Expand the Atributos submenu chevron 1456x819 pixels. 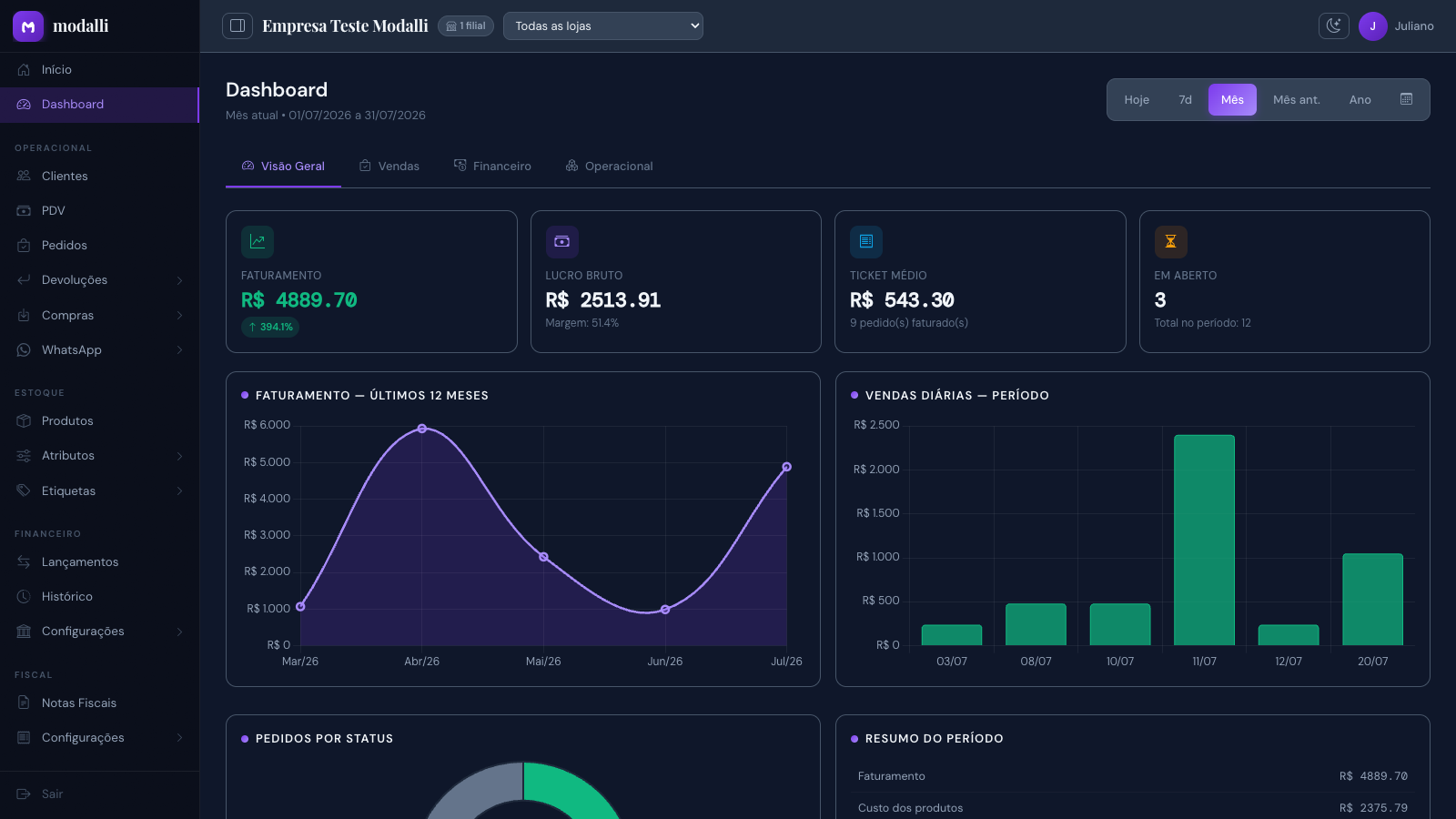click(x=179, y=456)
